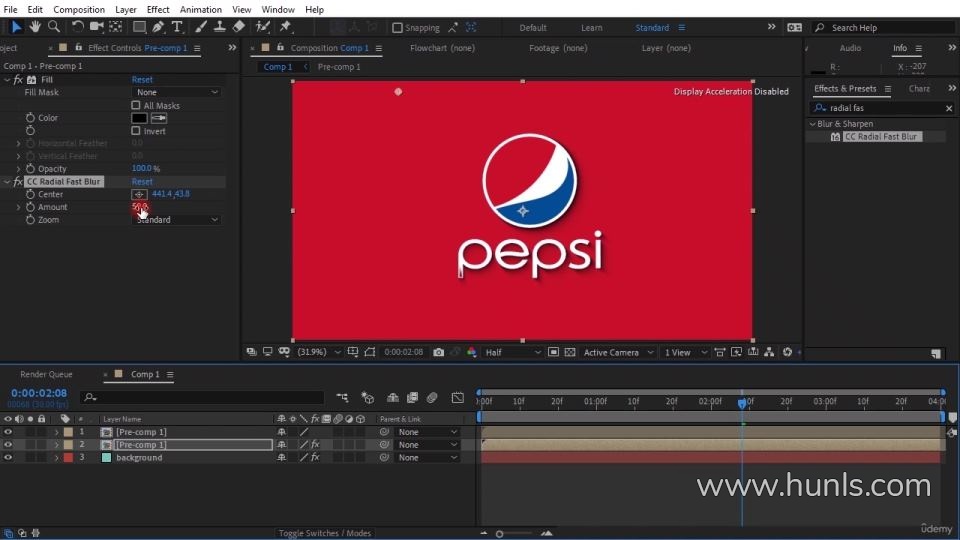
Task: Check the All Masks checkbox
Action: [x=137, y=105]
